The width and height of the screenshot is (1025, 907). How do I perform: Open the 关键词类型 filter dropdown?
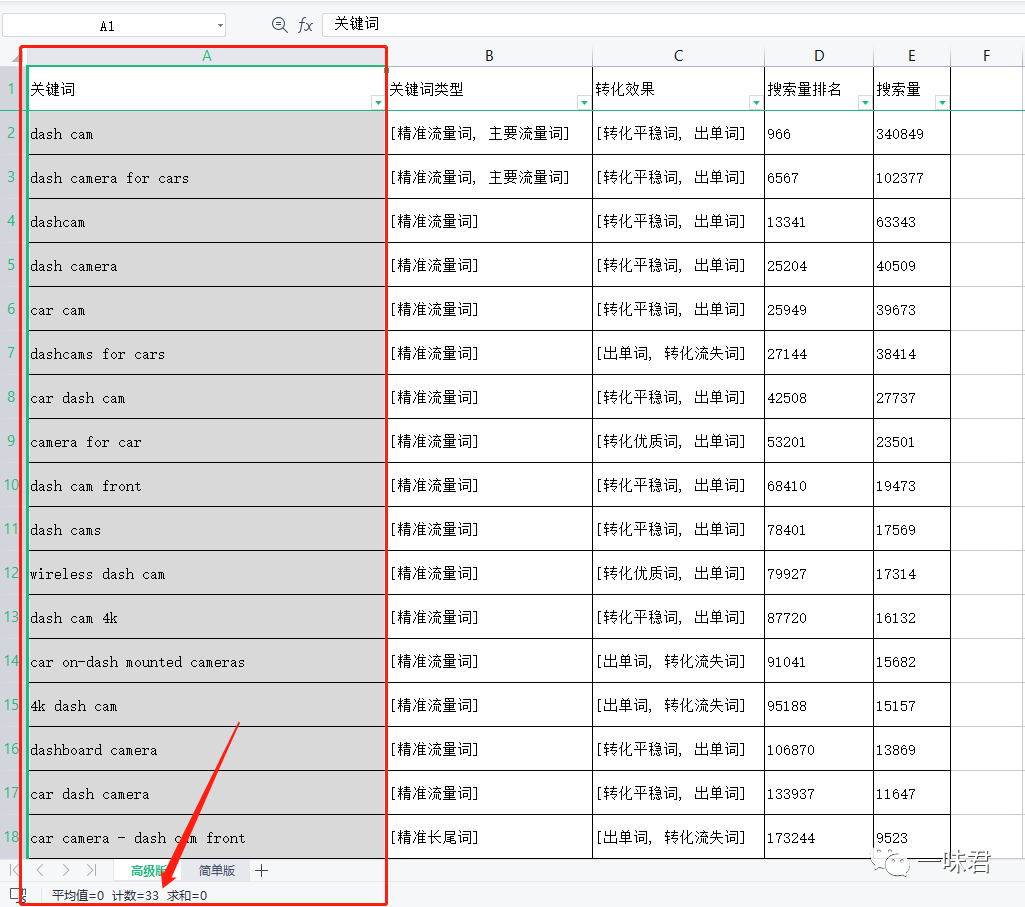tap(584, 102)
